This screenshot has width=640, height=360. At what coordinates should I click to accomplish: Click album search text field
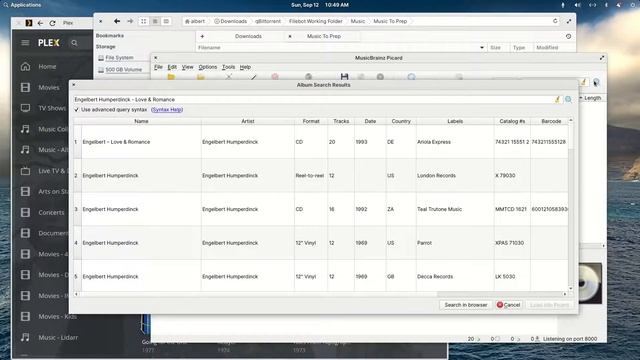(x=313, y=99)
